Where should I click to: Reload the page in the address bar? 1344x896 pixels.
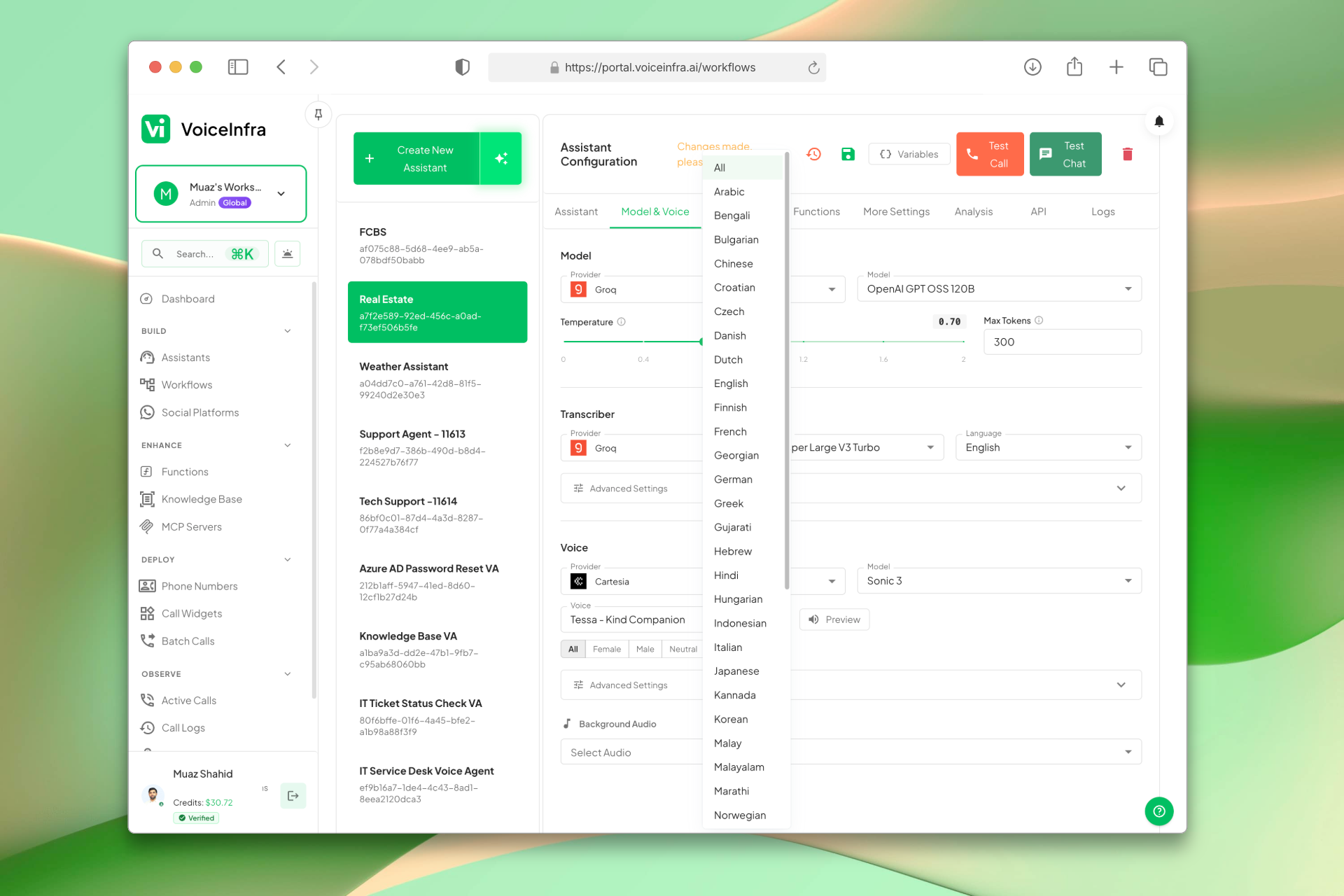(x=813, y=68)
